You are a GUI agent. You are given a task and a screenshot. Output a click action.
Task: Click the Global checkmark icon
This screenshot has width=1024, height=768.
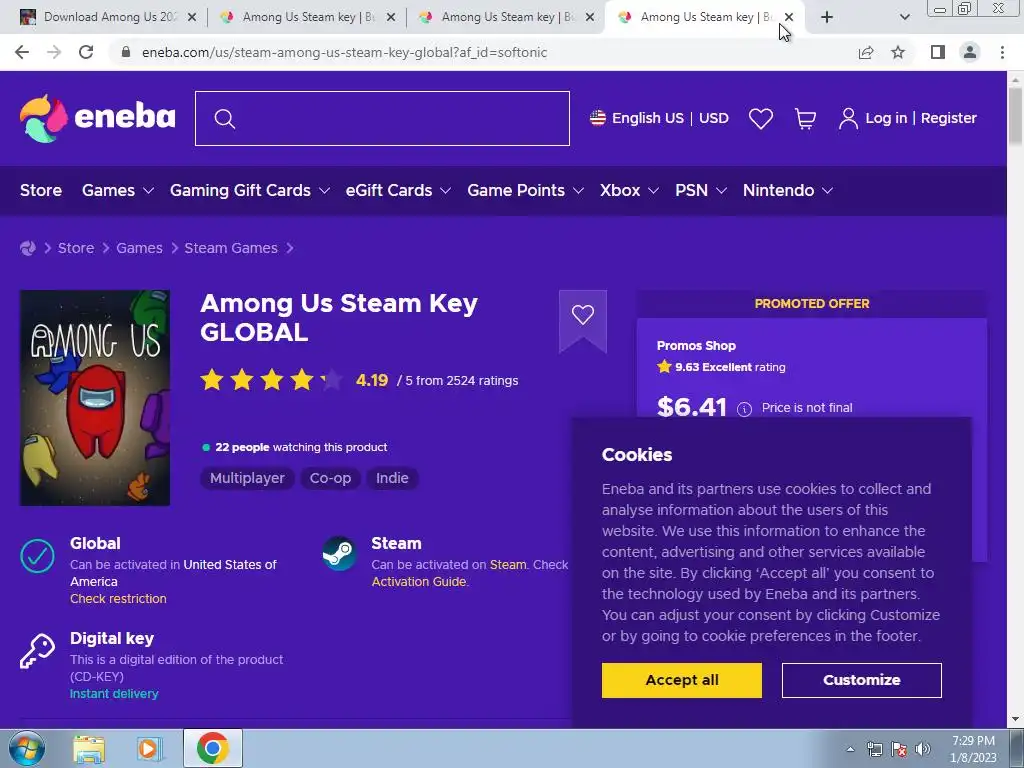tap(37, 556)
